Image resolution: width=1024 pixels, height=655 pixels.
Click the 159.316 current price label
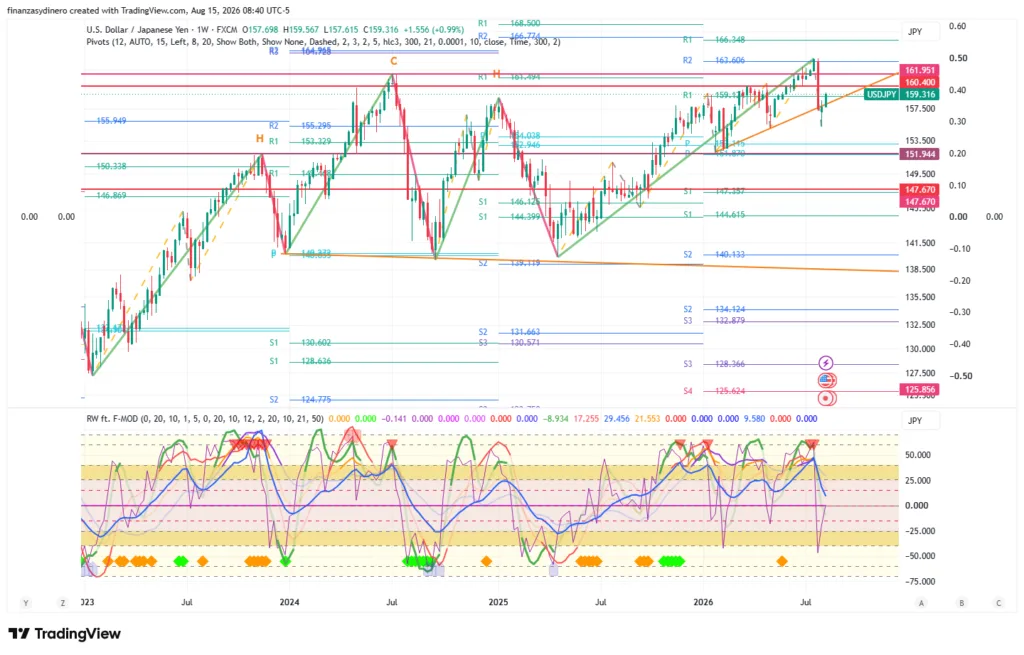click(920, 95)
